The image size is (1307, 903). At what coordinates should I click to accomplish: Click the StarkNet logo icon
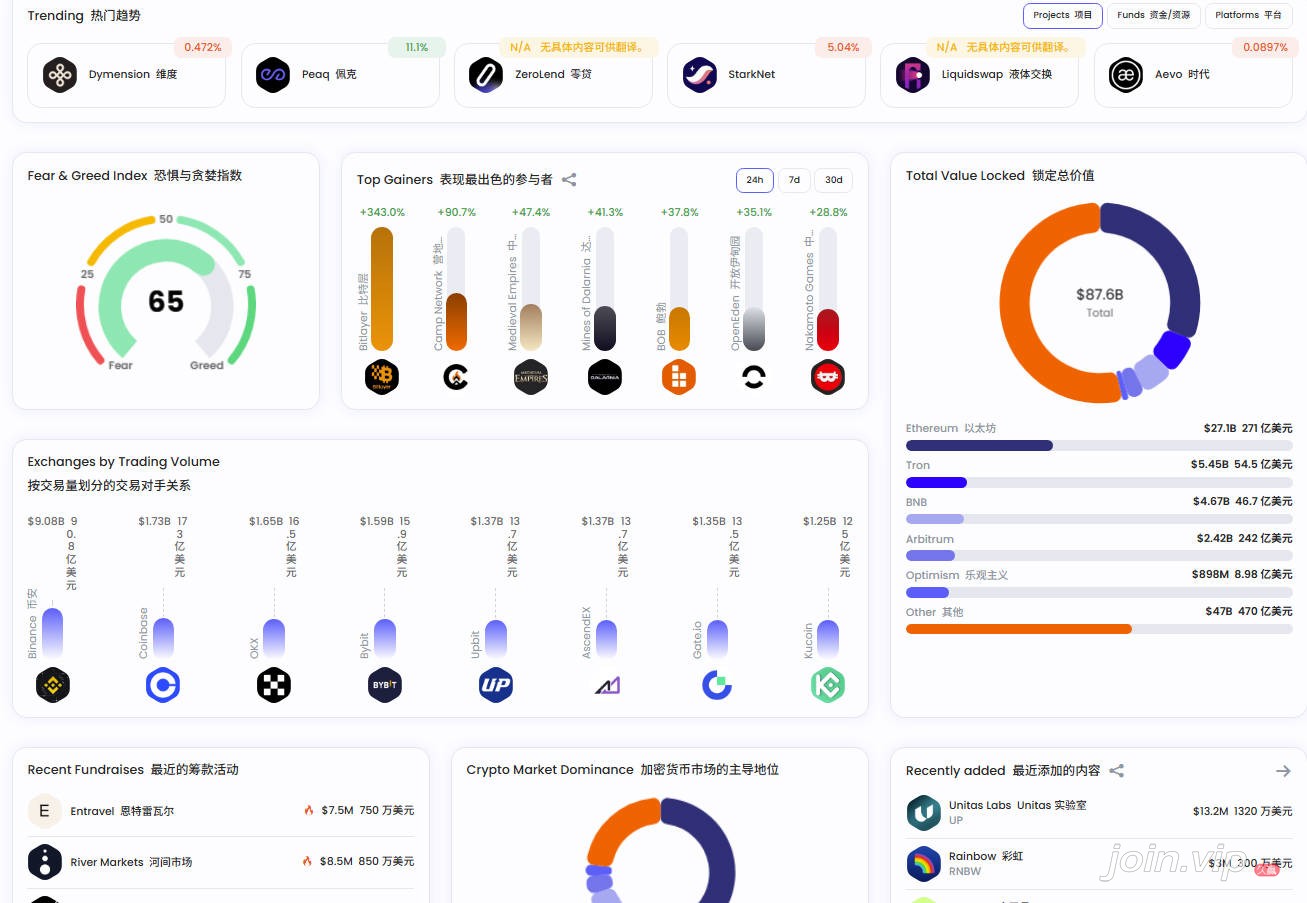[x=700, y=75]
